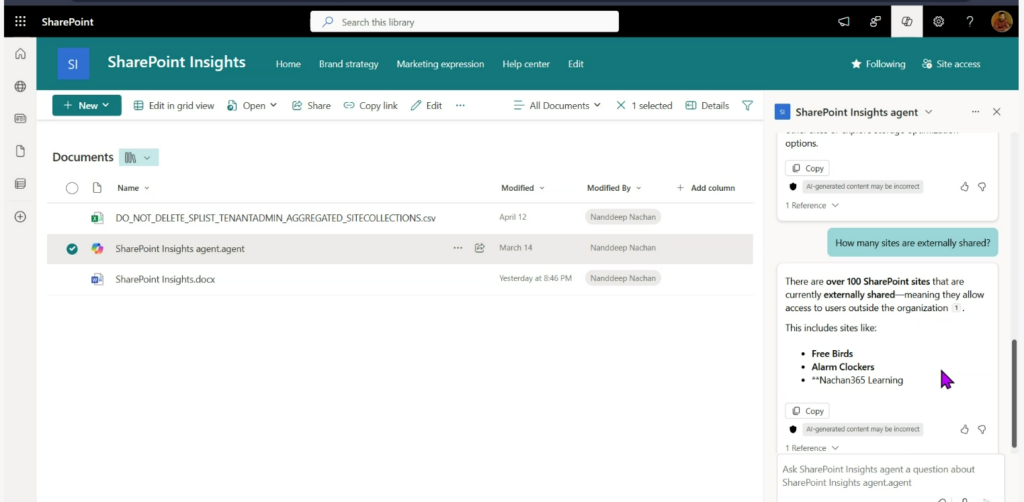Click the Create plus icon in left rail

(20, 217)
